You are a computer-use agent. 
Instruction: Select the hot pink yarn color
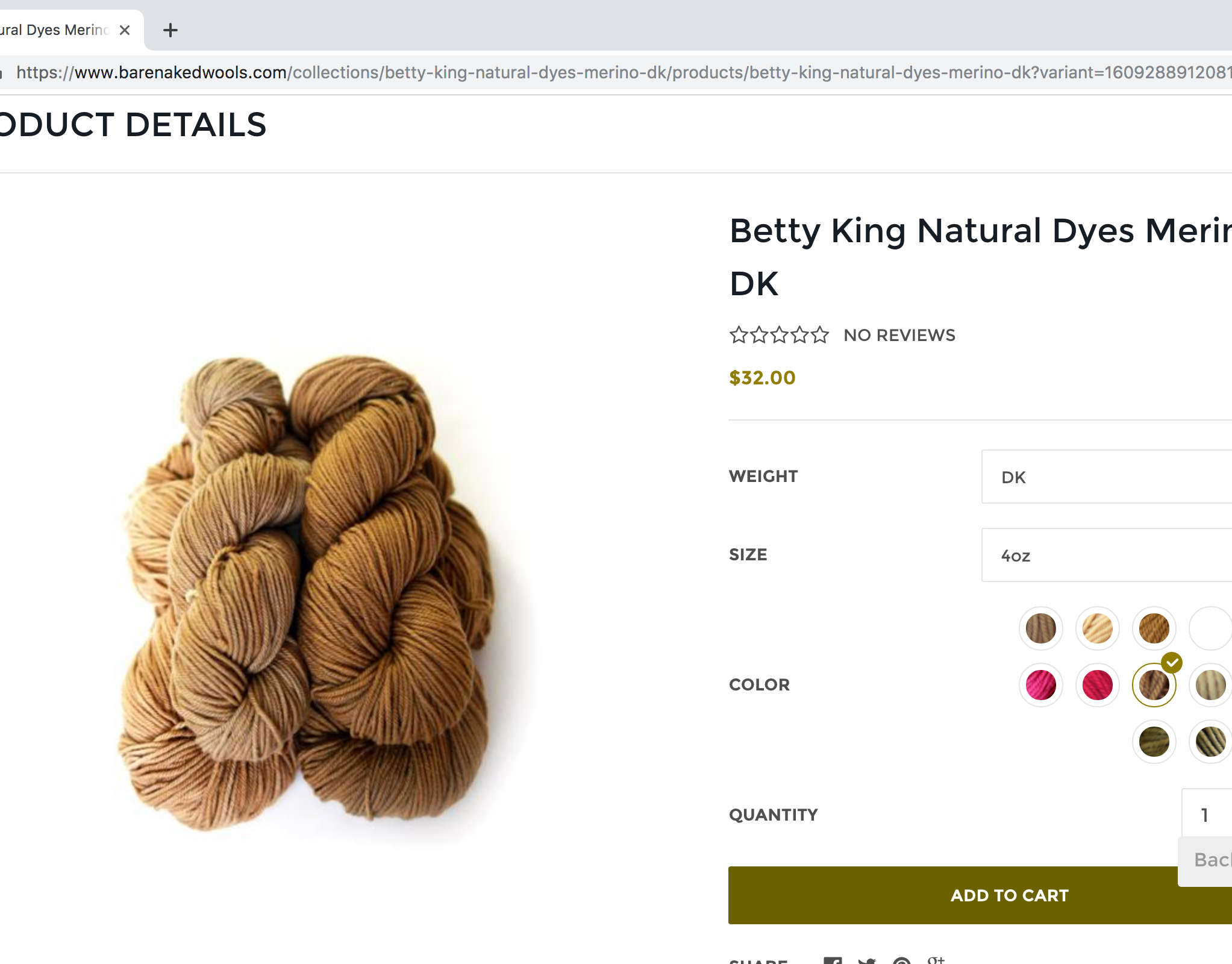pyautogui.click(x=1041, y=685)
